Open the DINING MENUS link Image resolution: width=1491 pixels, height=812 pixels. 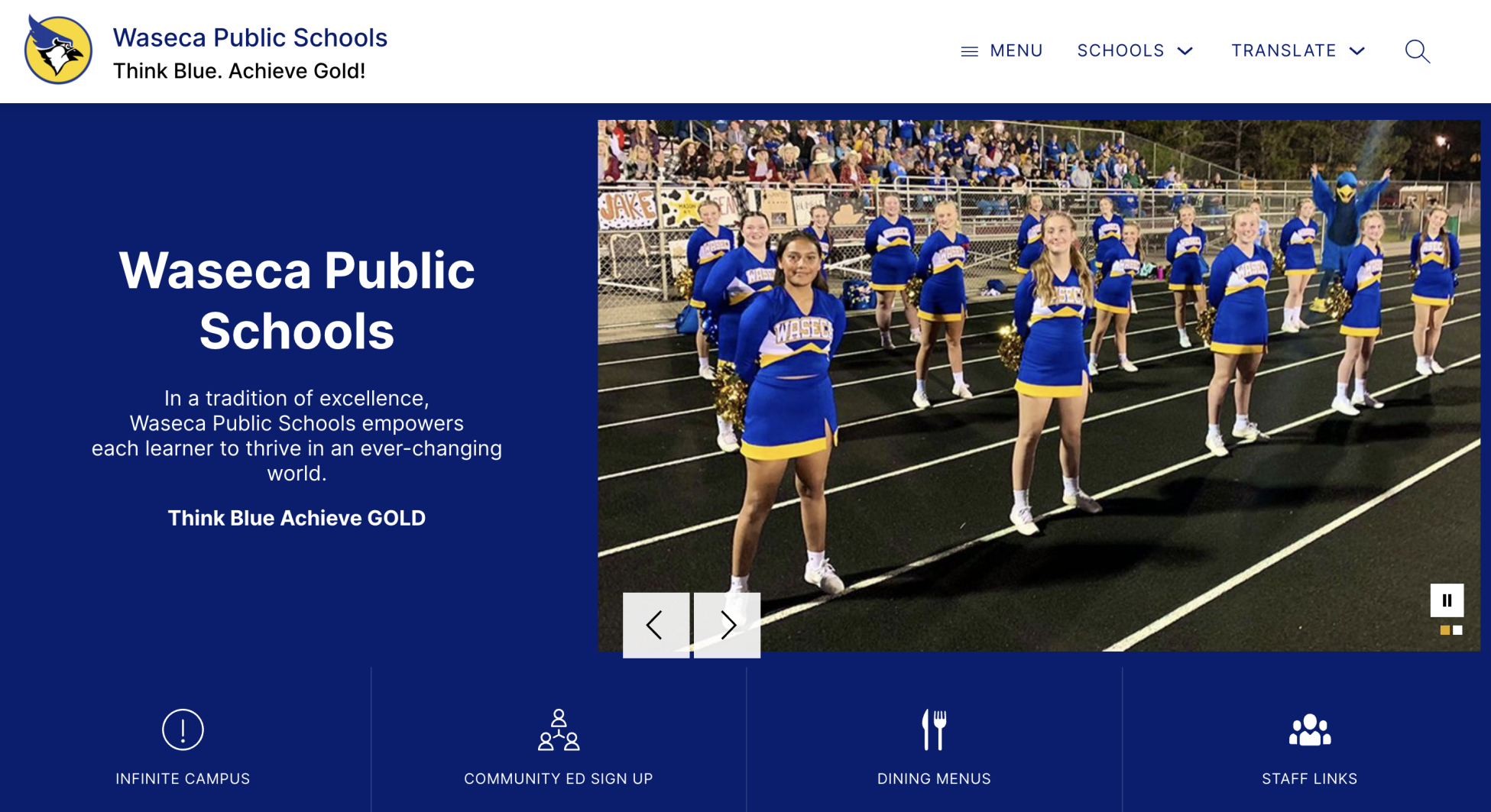click(934, 778)
